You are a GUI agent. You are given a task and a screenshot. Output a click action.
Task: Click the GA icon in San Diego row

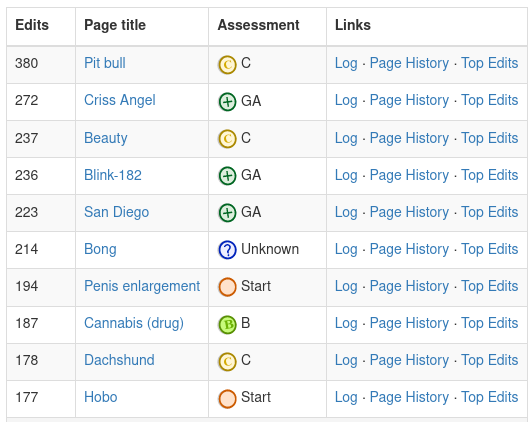[227, 213]
